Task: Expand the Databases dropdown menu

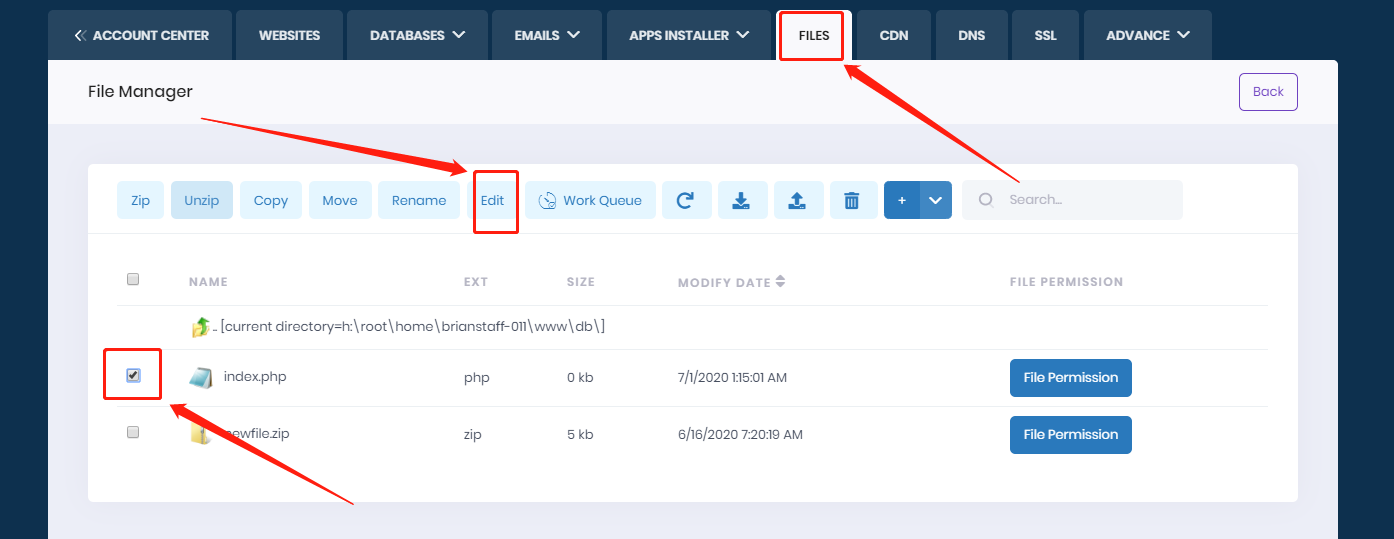Action: (x=417, y=35)
